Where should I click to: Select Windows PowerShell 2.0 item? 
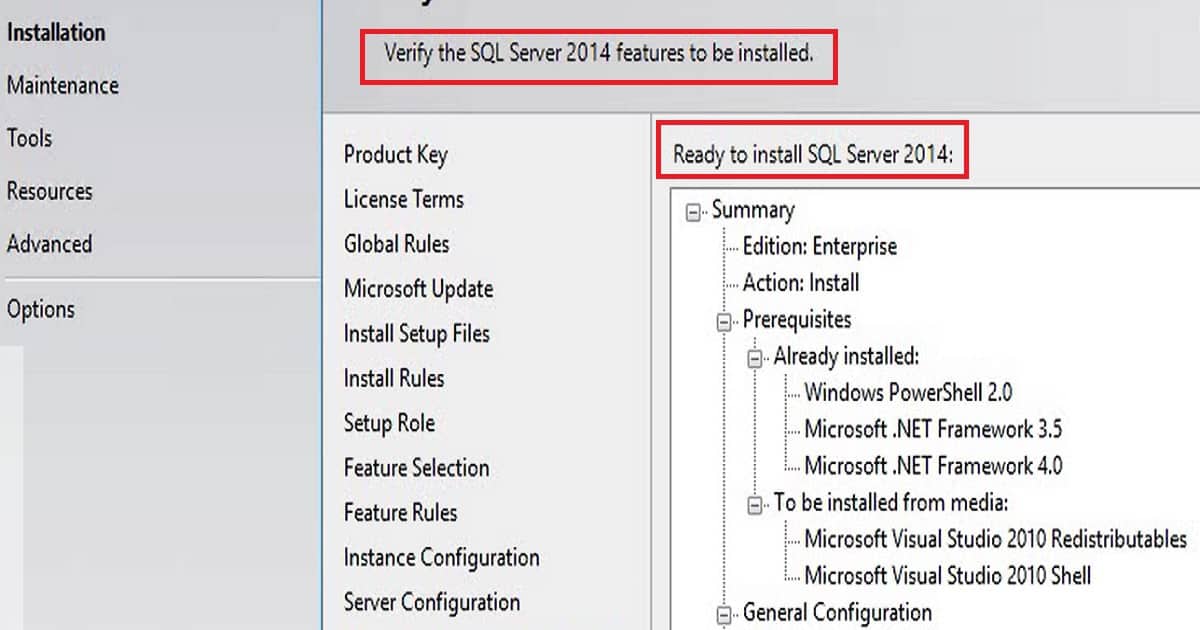pyautogui.click(x=909, y=393)
